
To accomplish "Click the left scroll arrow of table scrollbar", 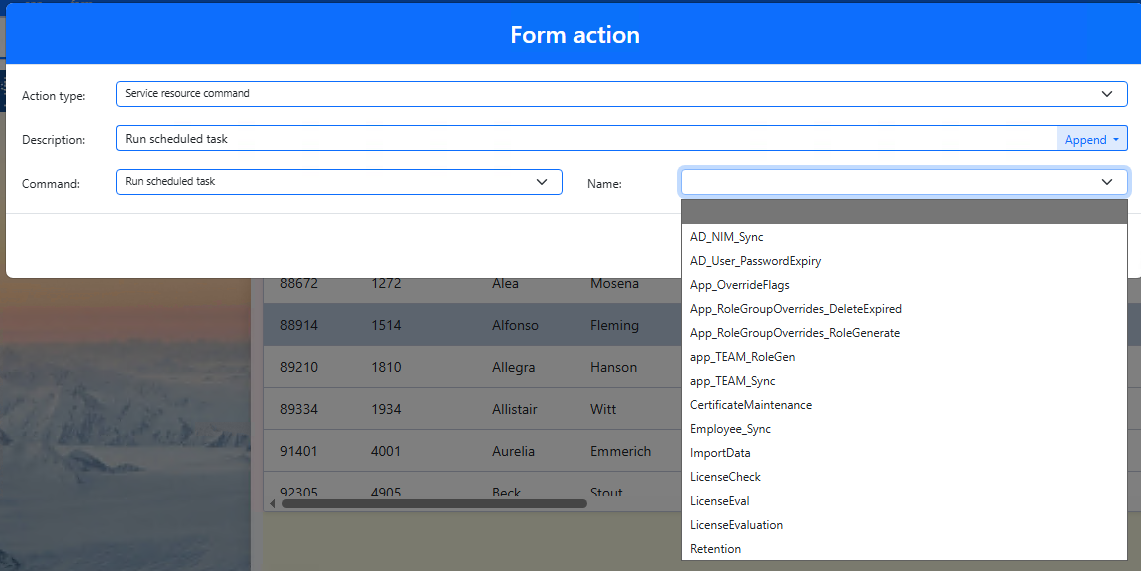I will 273,503.
